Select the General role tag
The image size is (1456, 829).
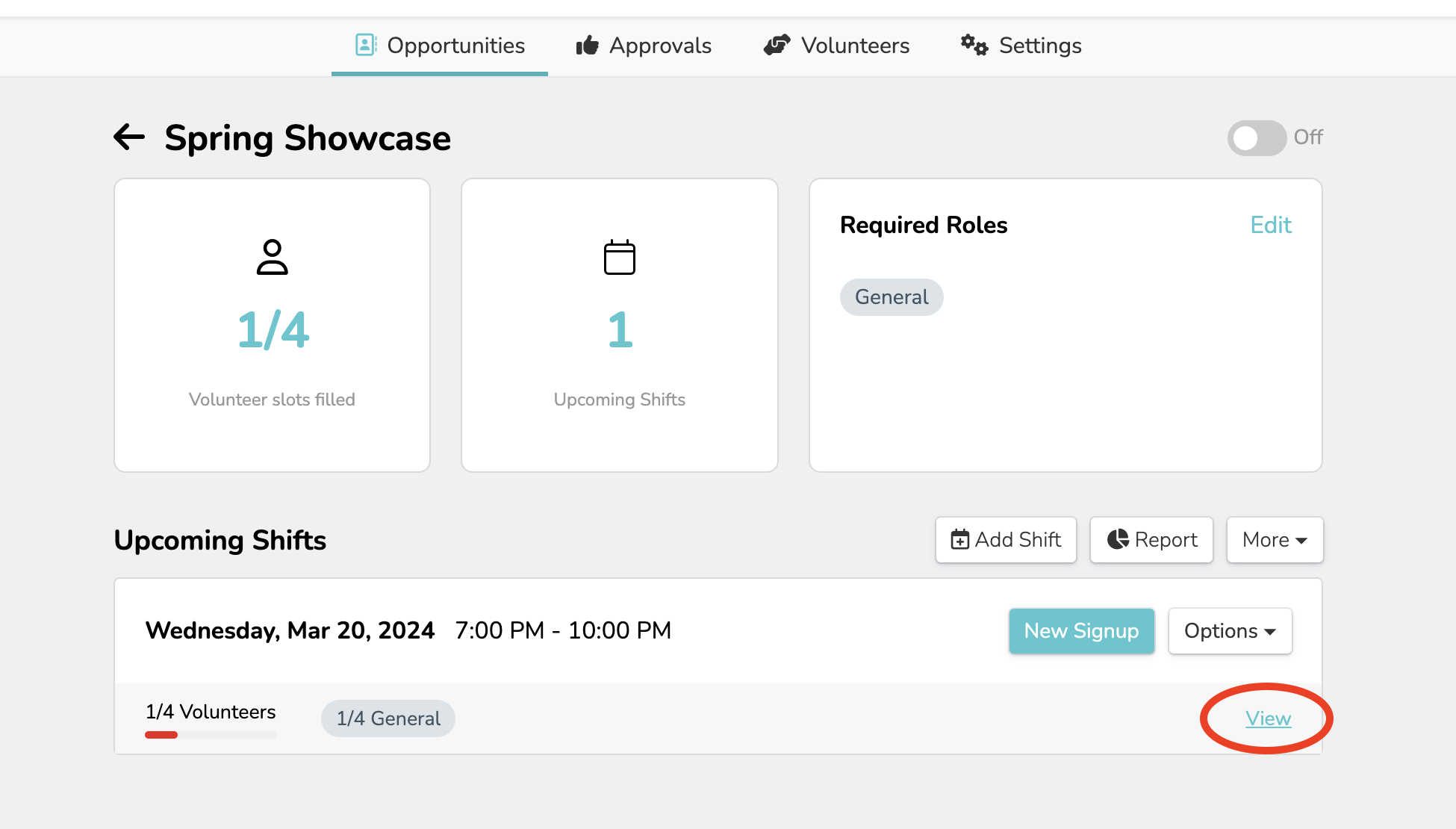[x=891, y=297]
